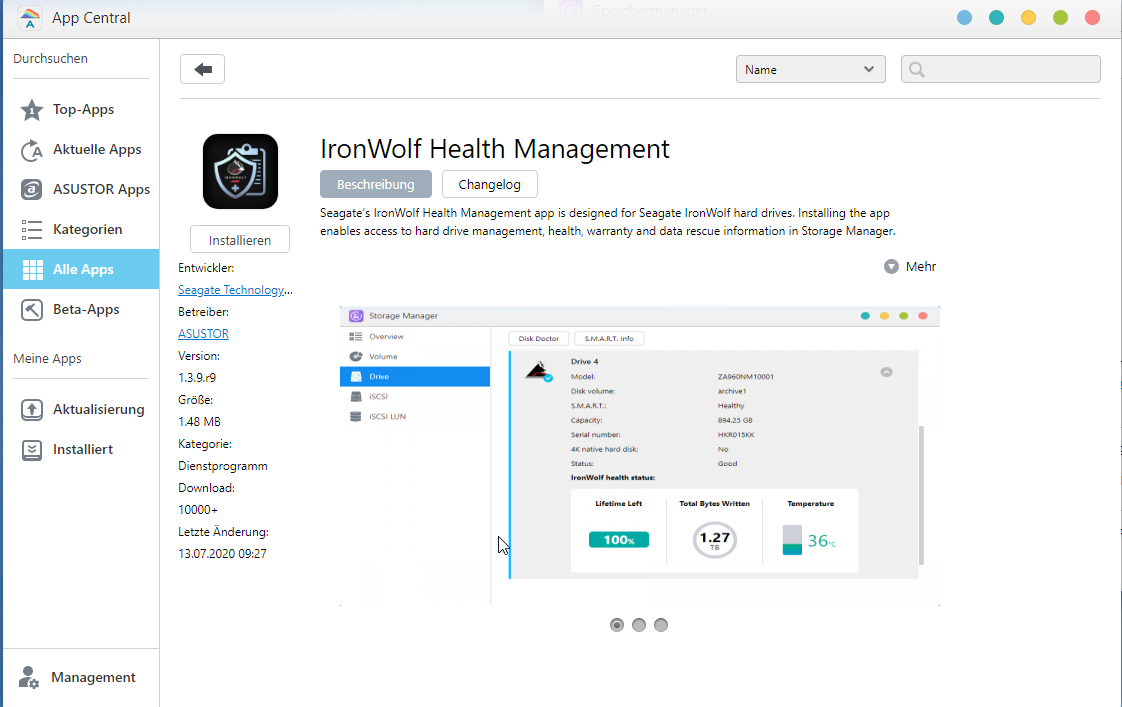Viewport: 1122px width, 707px height.
Task: Click the Beta-Apps icon
Action: click(31, 310)
